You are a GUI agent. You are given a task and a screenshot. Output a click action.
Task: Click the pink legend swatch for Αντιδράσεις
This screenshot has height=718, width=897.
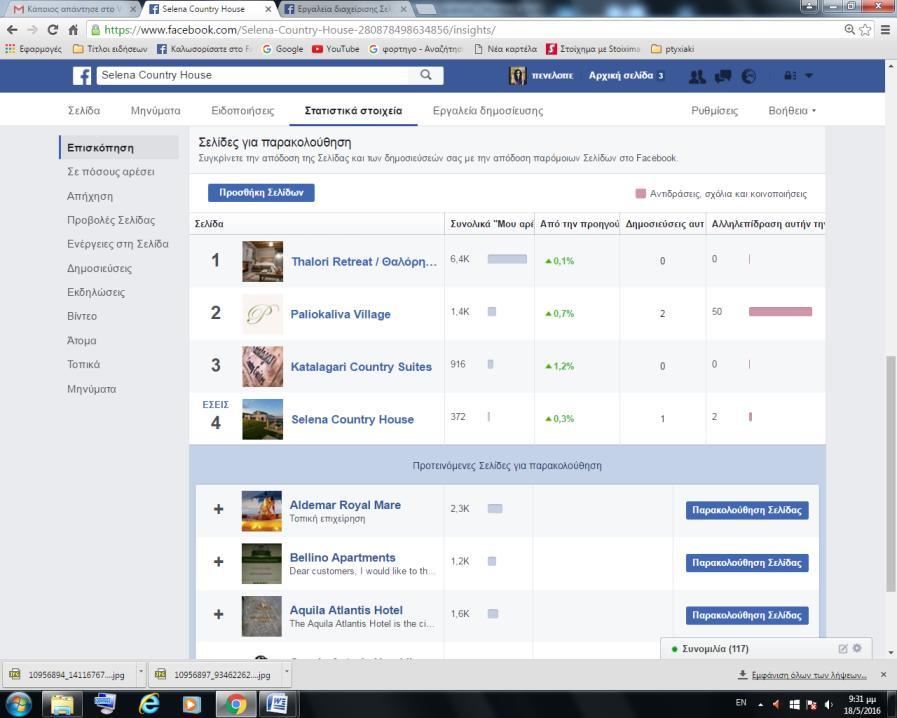click(x=641, y=193)
